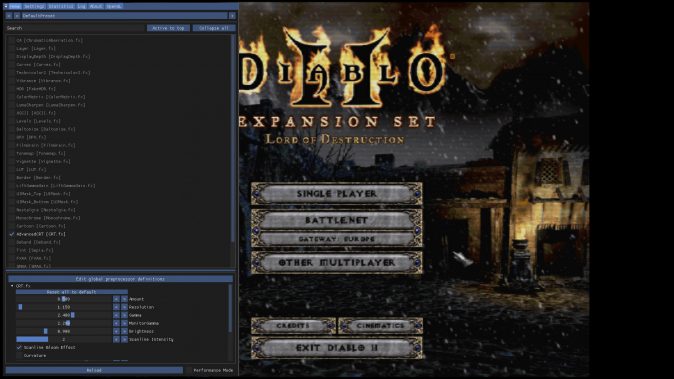
Task: Disable the AdvancedCRT effect checkbox
Action: [x=12, y=234]
